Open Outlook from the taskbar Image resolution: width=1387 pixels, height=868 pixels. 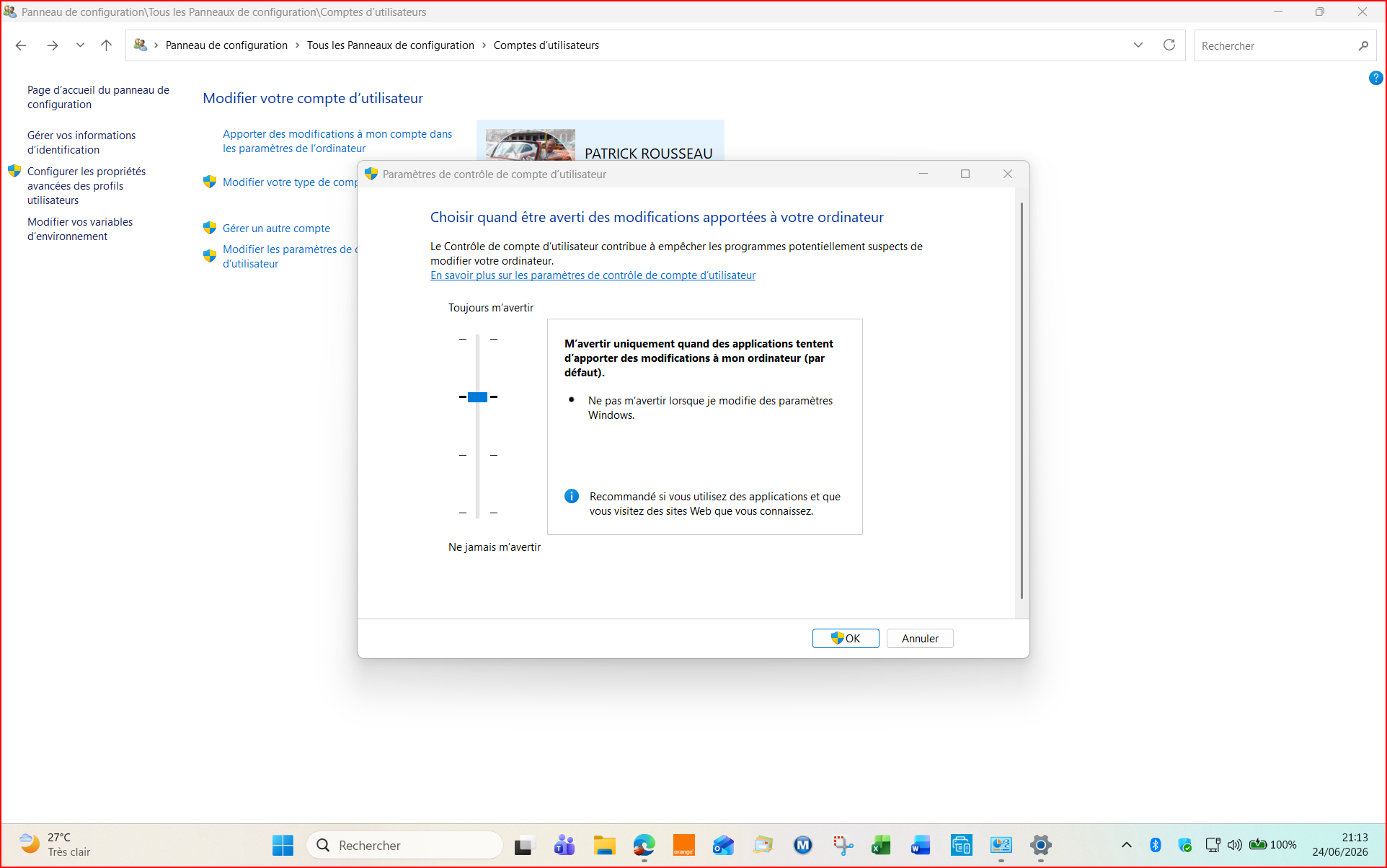723,845
